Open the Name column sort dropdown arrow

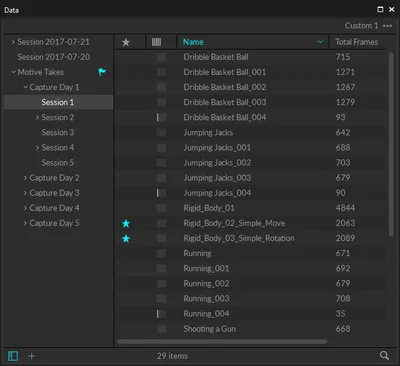pyautogui.click(x=320, y=42)
